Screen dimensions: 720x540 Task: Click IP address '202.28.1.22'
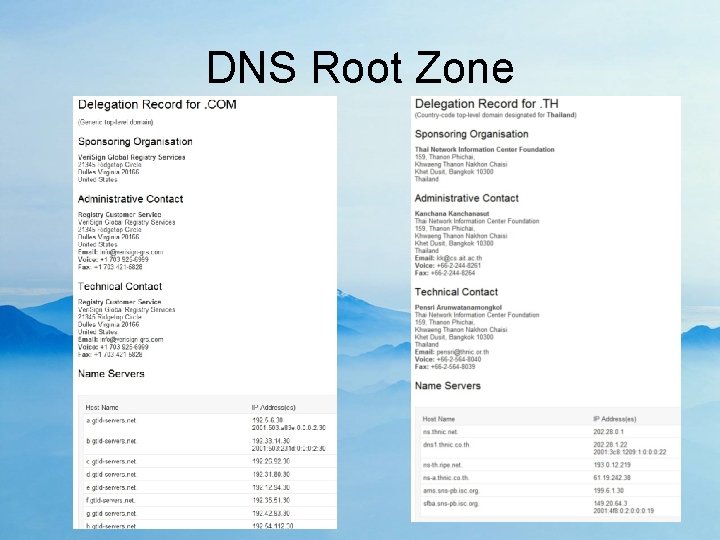click(x=610, y=444)
